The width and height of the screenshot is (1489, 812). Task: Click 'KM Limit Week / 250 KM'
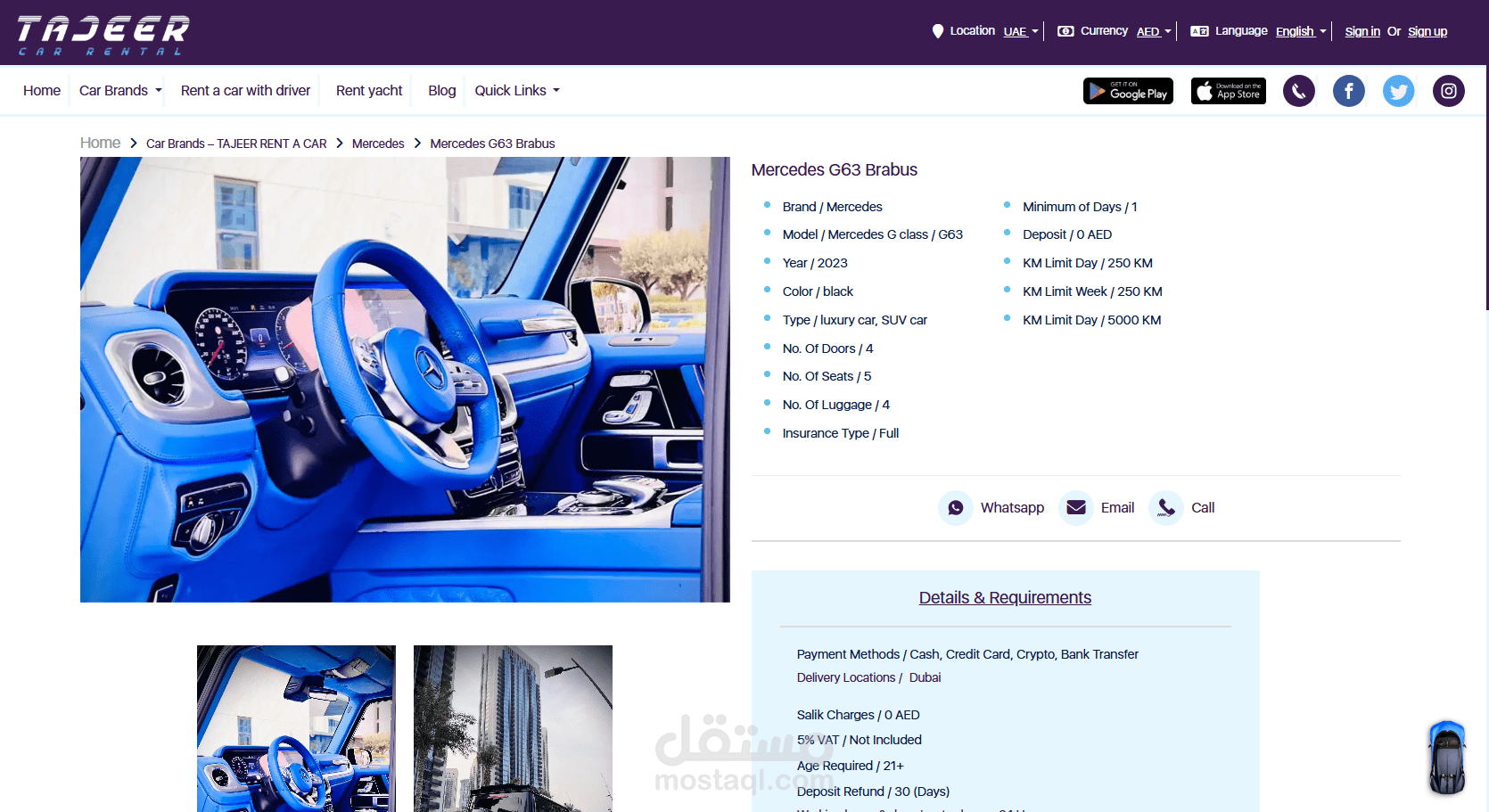coord(1092,291)
